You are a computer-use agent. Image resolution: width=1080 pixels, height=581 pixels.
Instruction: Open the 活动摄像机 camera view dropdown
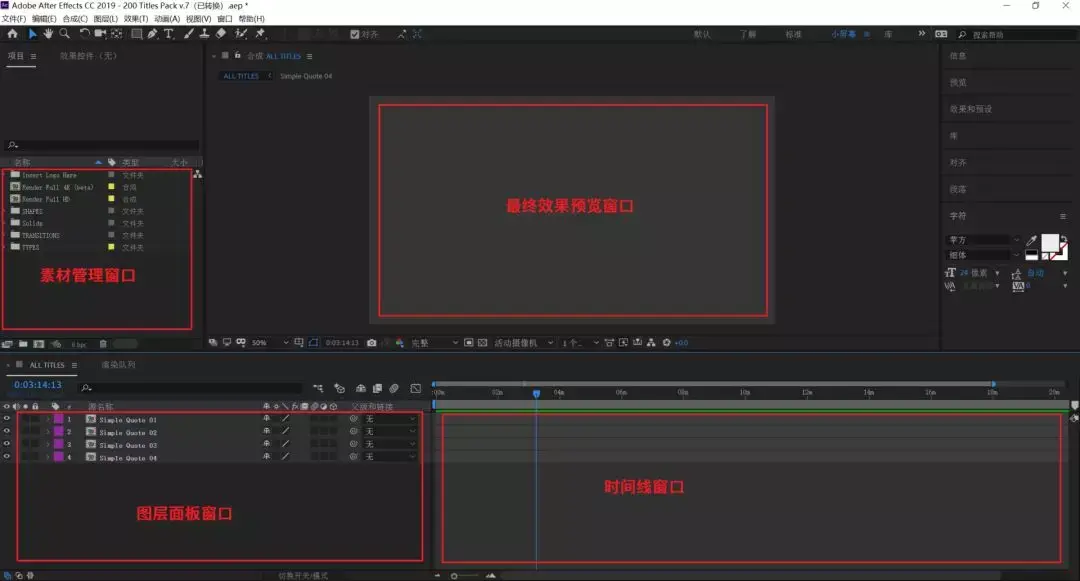click(523, 343)
